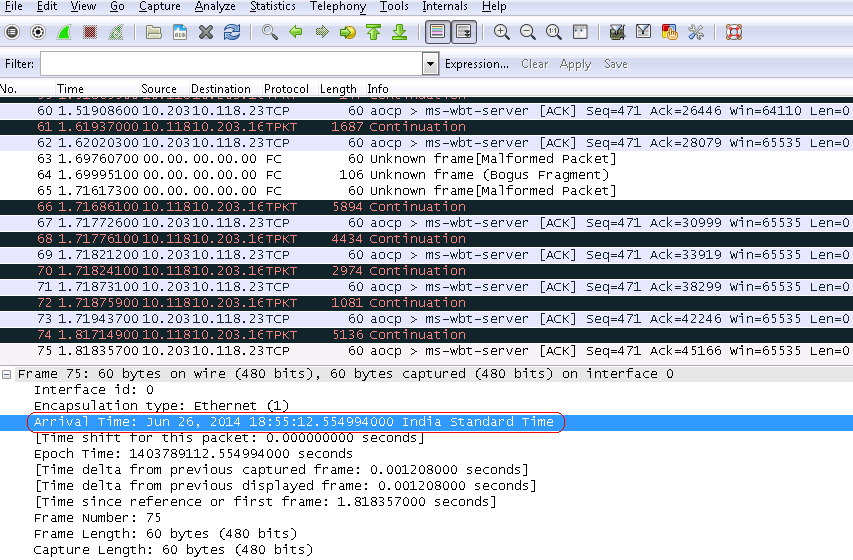Stop the running capture

click(x=90, y=32)
